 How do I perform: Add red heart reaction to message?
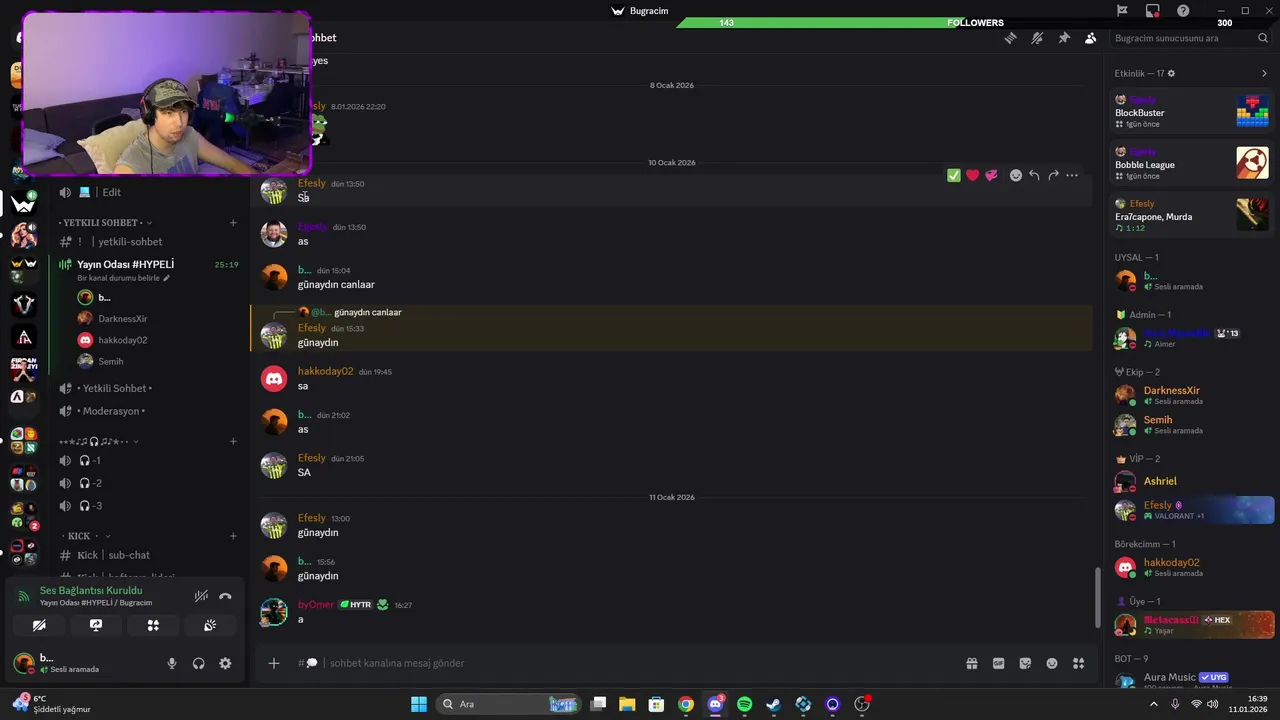coord(972,175)
